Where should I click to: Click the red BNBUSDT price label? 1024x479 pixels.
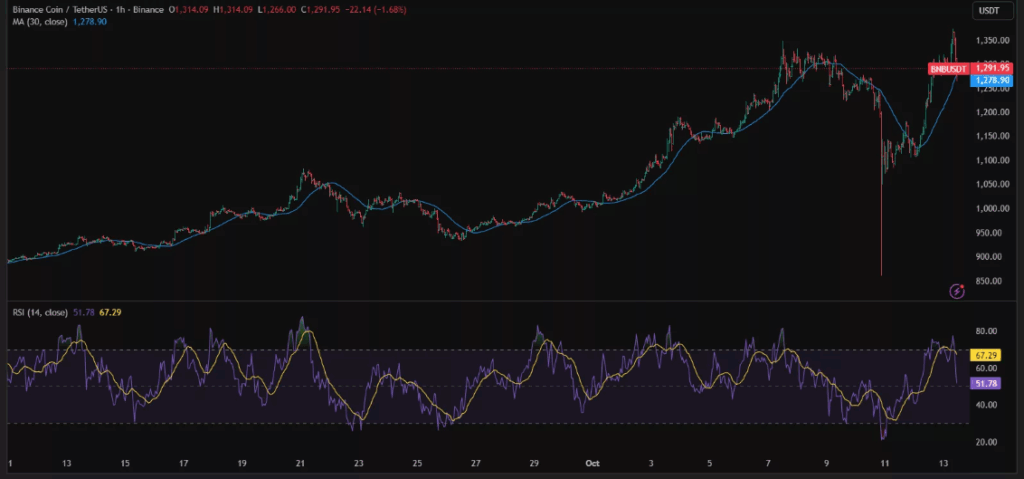pos(948,68)
